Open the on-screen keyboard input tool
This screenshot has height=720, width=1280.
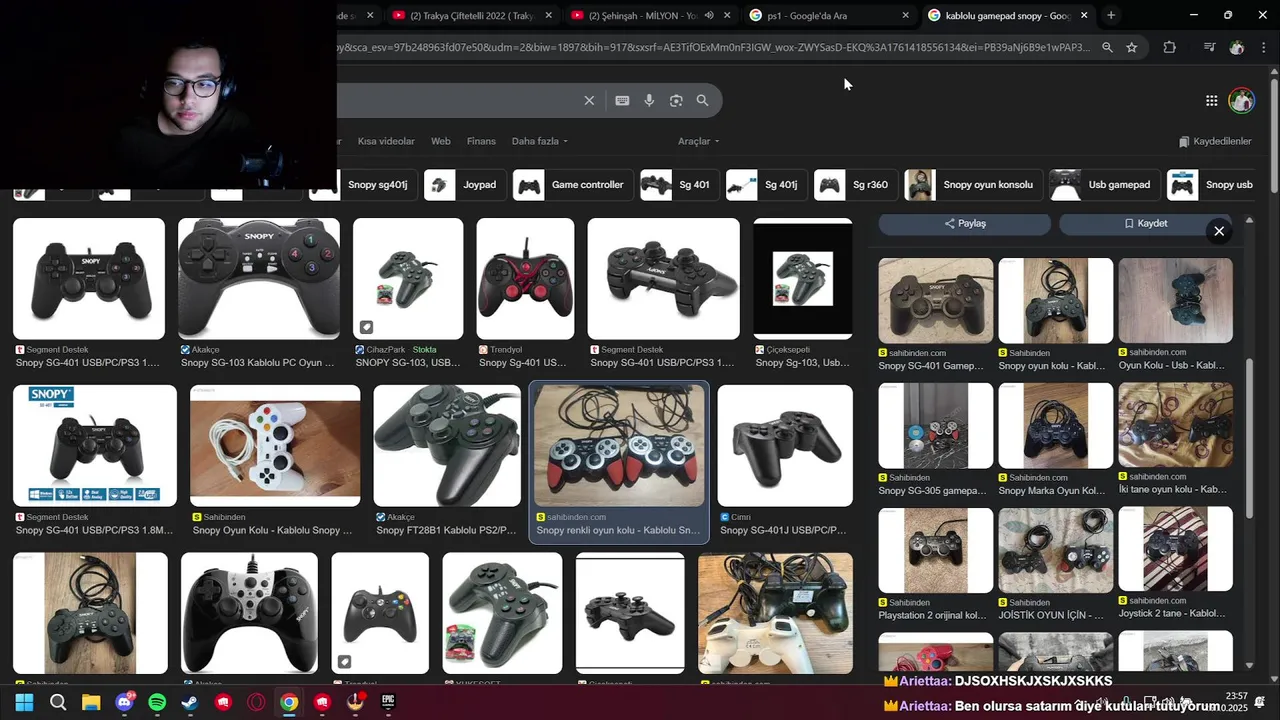pos(622,100)
